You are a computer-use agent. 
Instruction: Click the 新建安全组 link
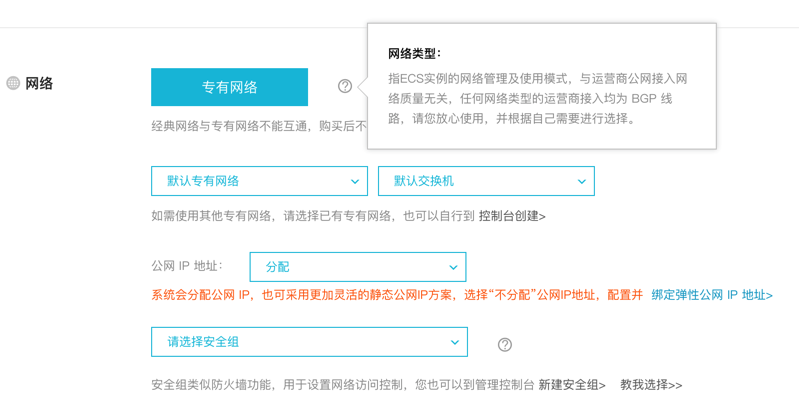tap(572, 385)
